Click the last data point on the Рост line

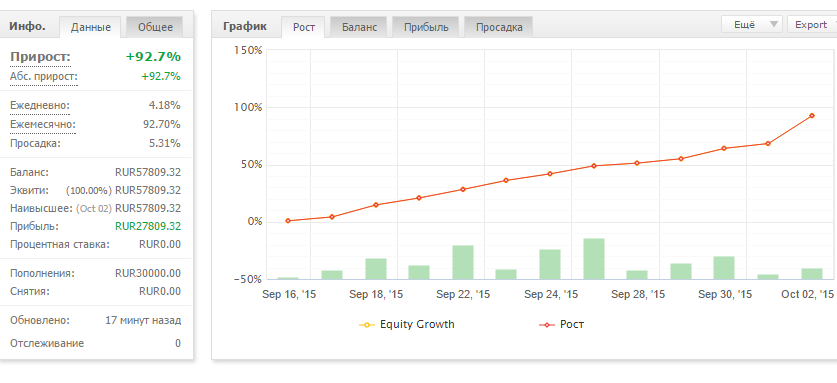tap(812, 115)
